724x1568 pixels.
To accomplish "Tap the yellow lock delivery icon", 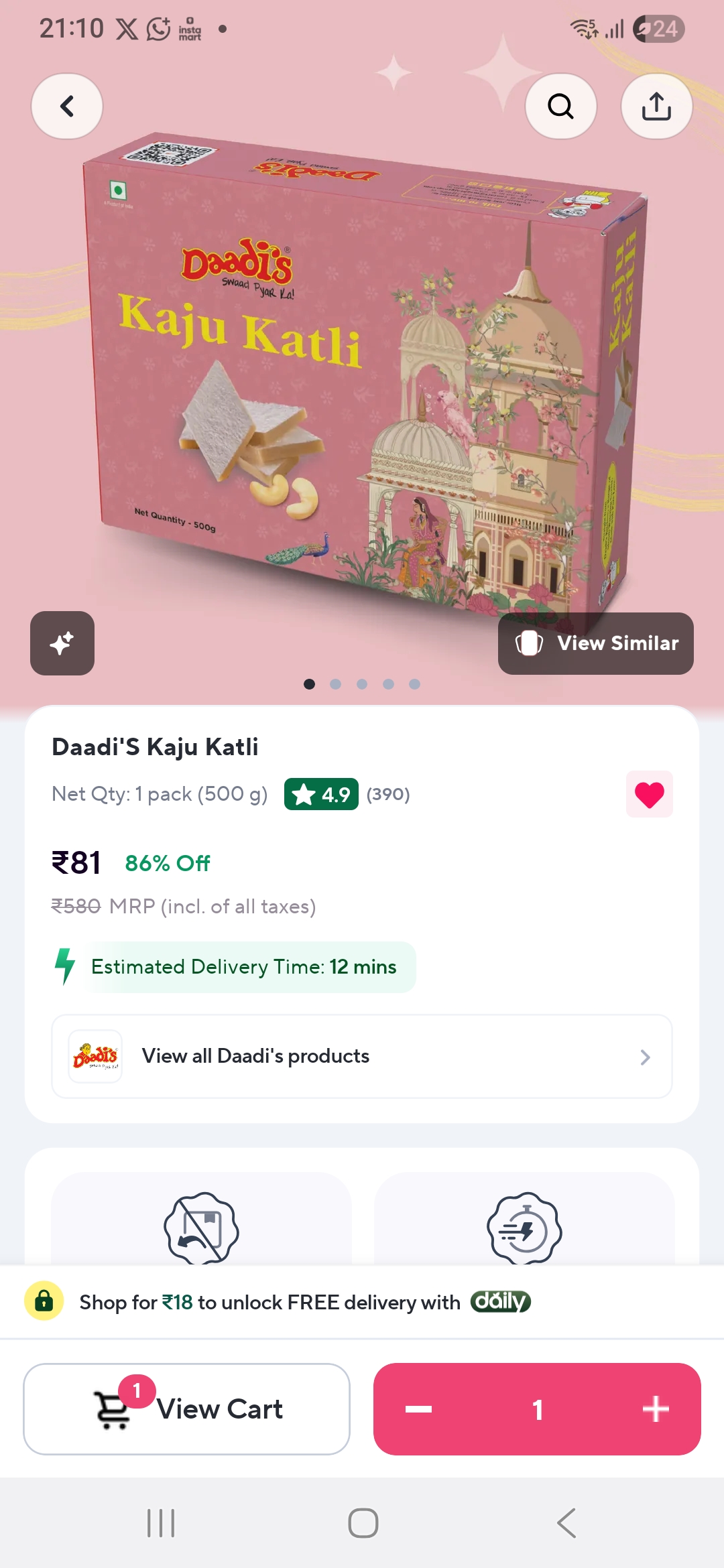I will (44, 1301).
